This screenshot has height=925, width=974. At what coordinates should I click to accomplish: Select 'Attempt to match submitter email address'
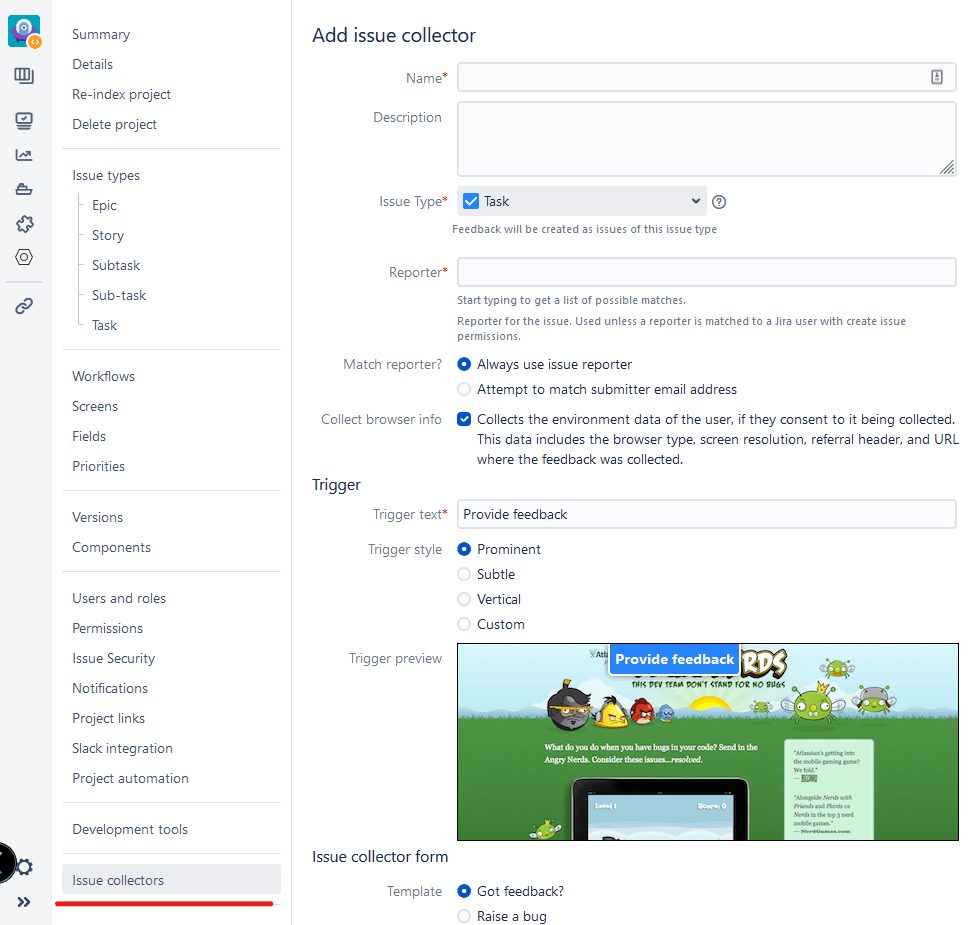(464, 389)
